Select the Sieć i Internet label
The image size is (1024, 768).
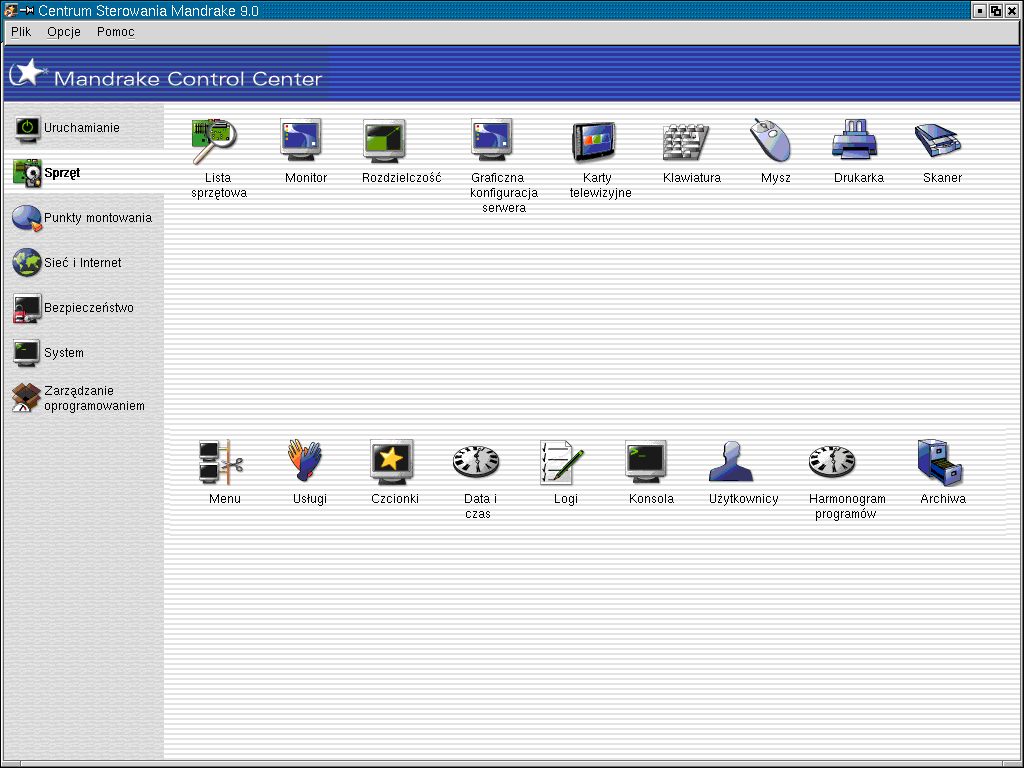click(x=82, y=263)
